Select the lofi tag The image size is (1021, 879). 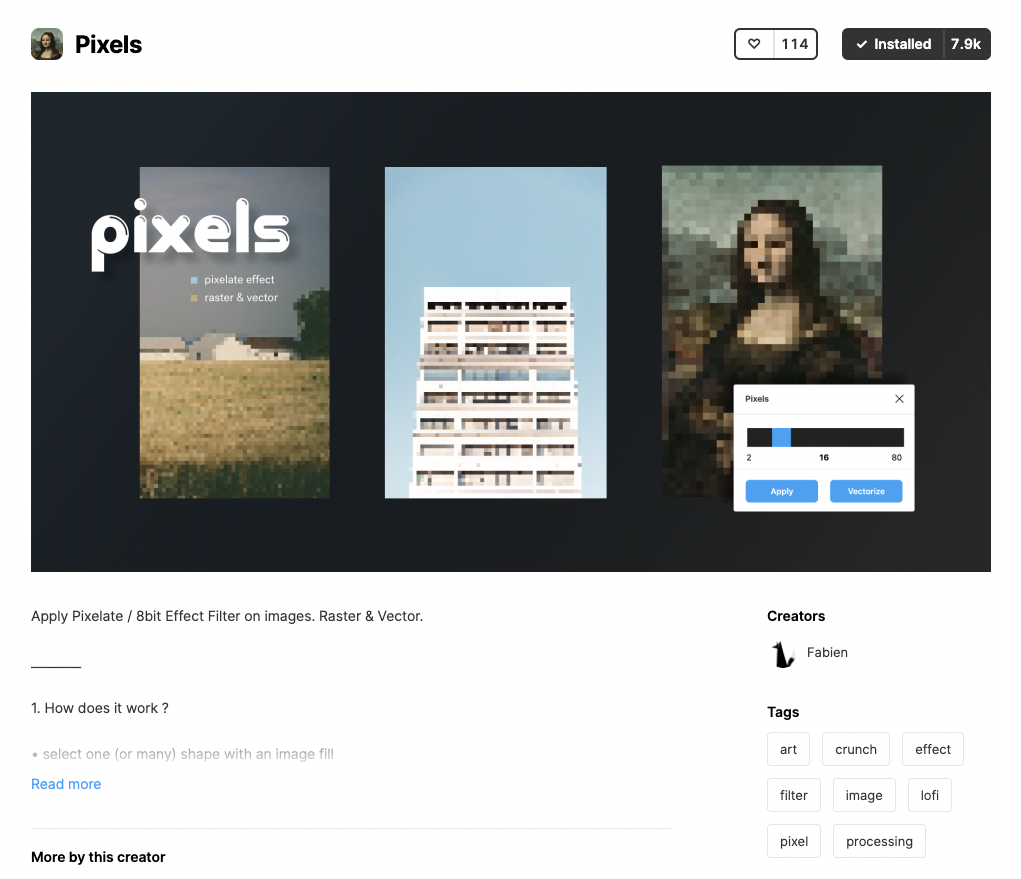pos(929,794)
